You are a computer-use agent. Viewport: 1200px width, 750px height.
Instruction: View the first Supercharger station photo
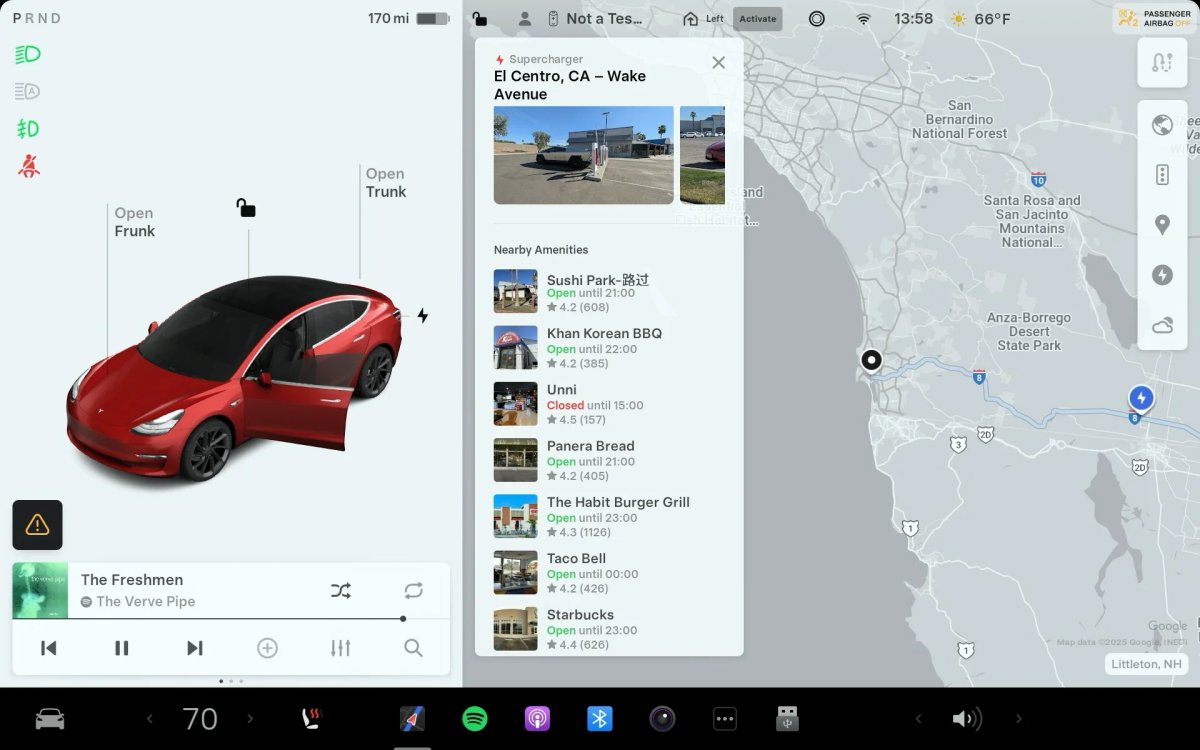tap(584, 155)
